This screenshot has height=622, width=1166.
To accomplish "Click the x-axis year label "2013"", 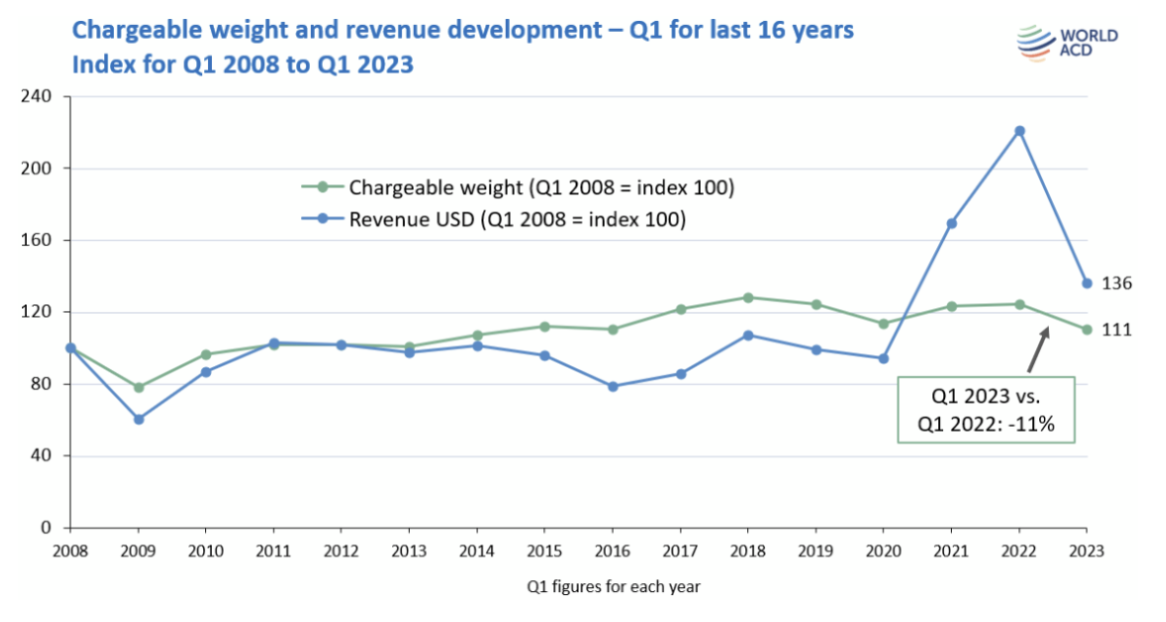I will 409,551.
